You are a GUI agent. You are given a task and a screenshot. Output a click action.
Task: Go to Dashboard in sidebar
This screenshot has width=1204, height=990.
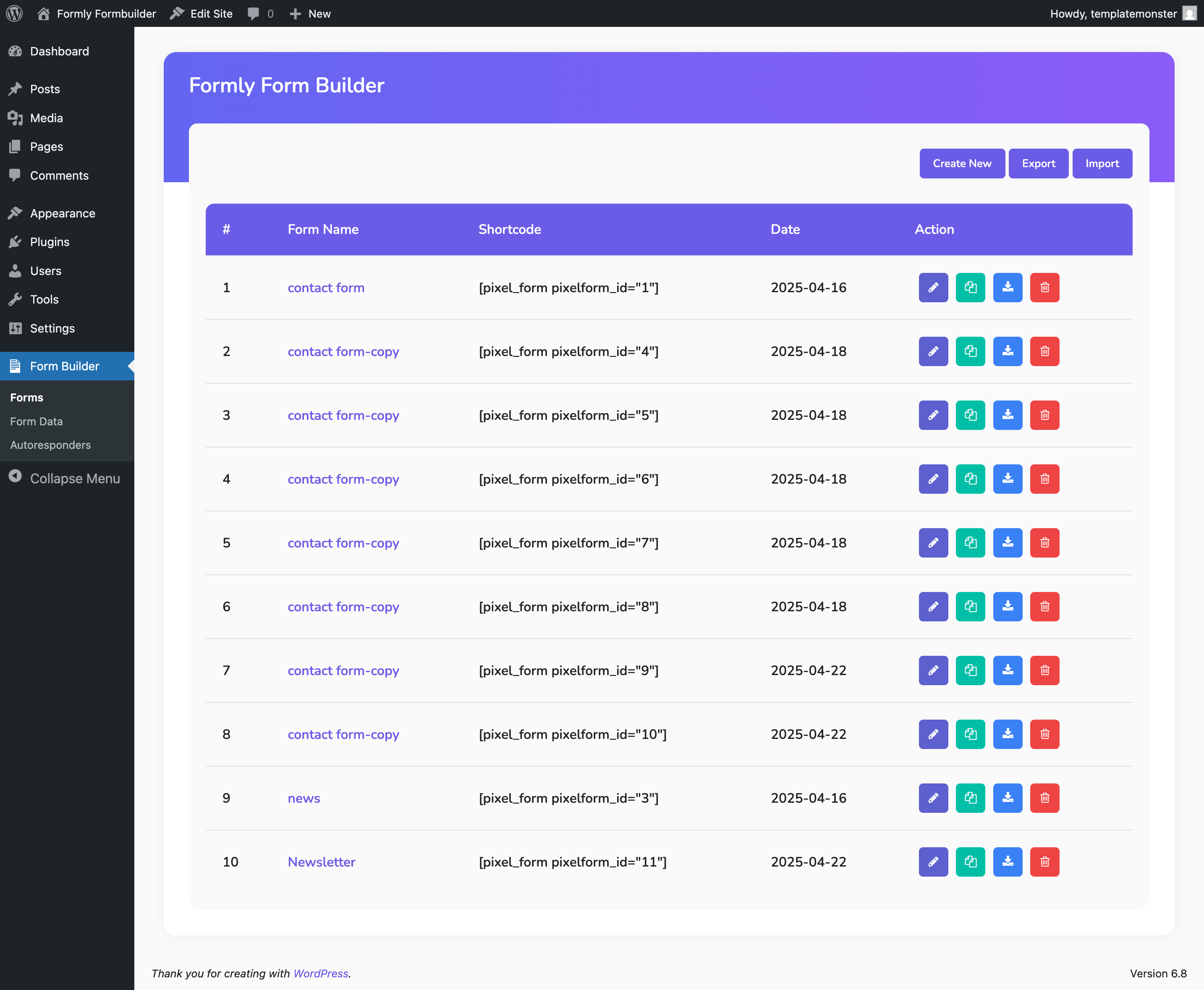click(x=67, y=51)
